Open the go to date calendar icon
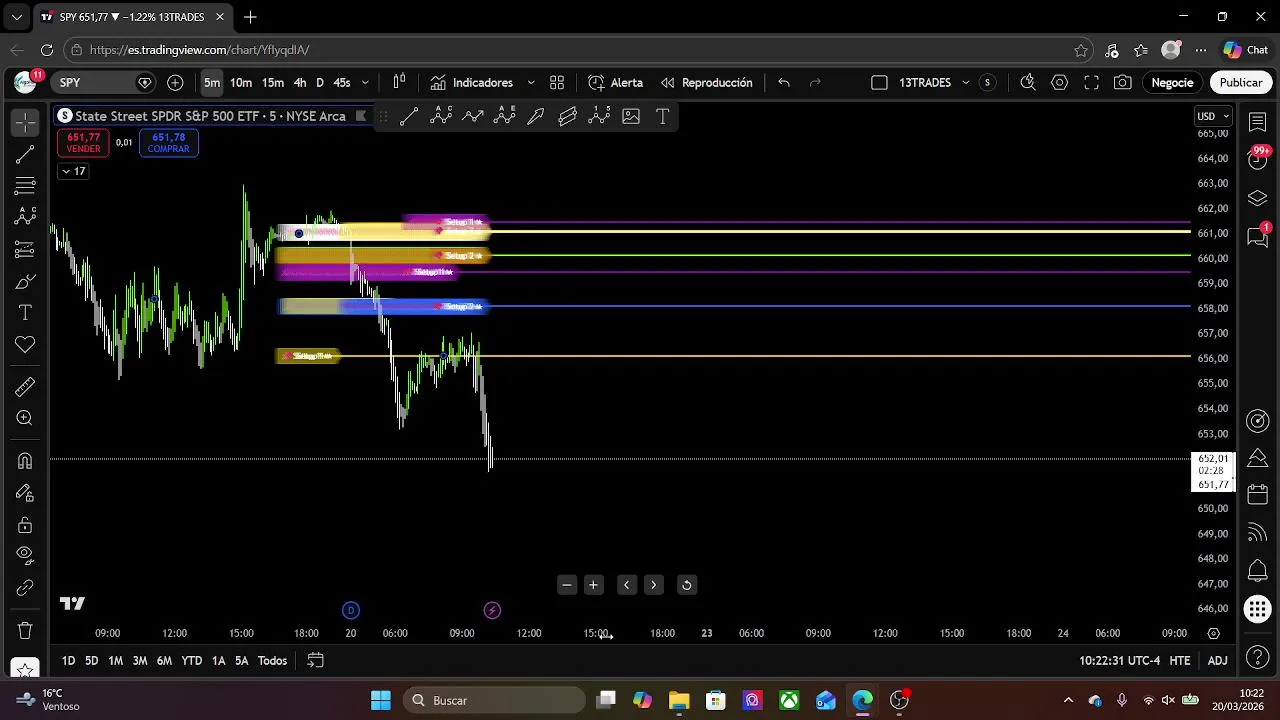Screen dimensions: 1280x720 [315, 661]
